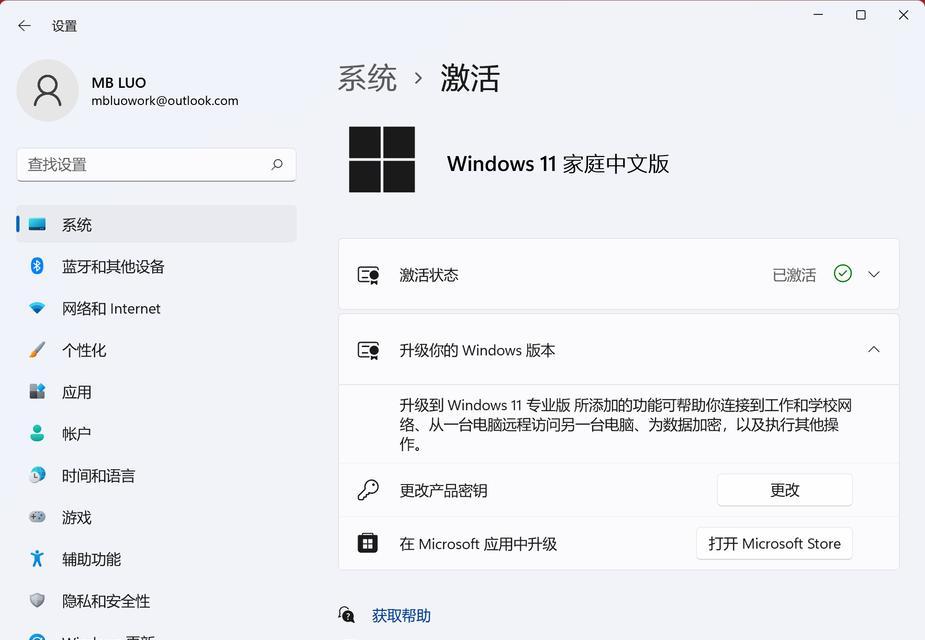Screen dimensions: 925x640
Task: Click the Wi-Fi network icon in sidebar
Action: pyautogui.click(x=37, y=308)
